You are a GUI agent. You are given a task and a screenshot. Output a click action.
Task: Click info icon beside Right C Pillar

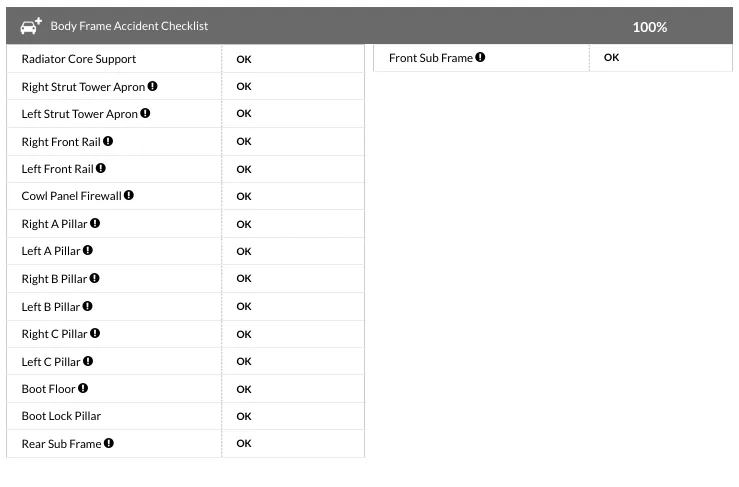pos(96,334)
